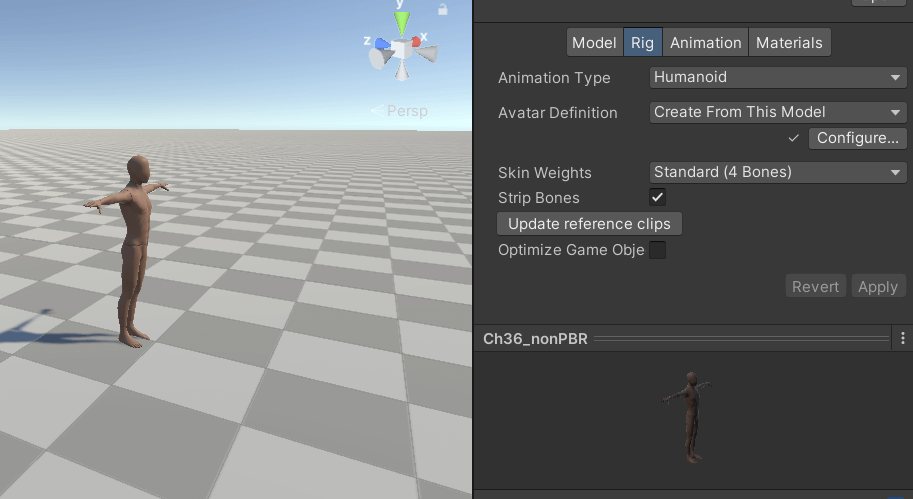The width and height of the screenshot is (913, 499).
Task: Click the Apply button
Action: pos(878,286)
